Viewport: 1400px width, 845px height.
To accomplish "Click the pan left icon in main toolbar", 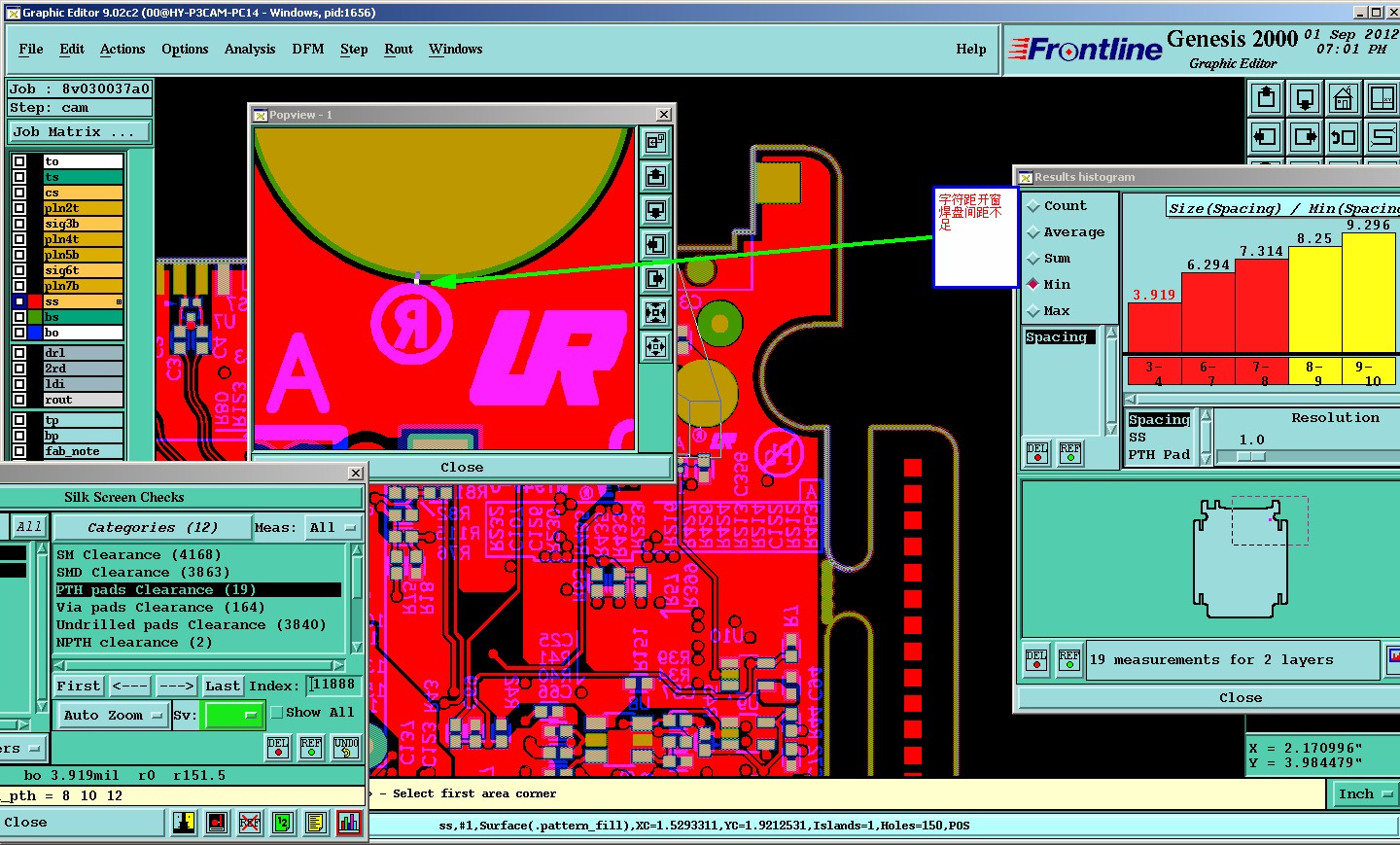I will click(x=1266, y=137).
